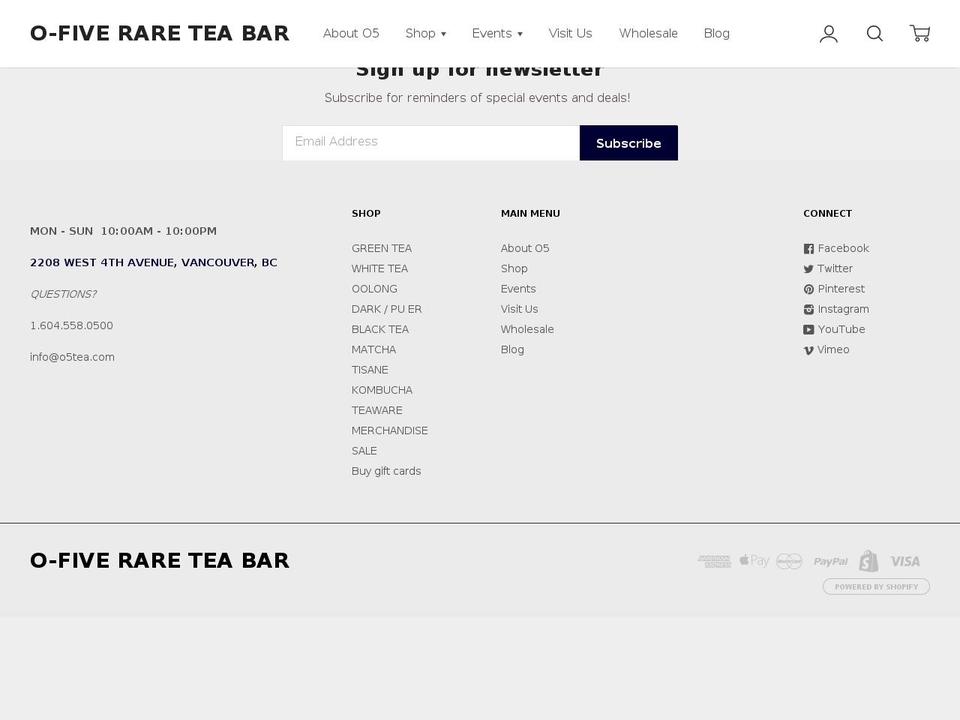Open the Facebook text link
Image resolution: width=960 pixels, height=720 pixels.
click(843, 249)
